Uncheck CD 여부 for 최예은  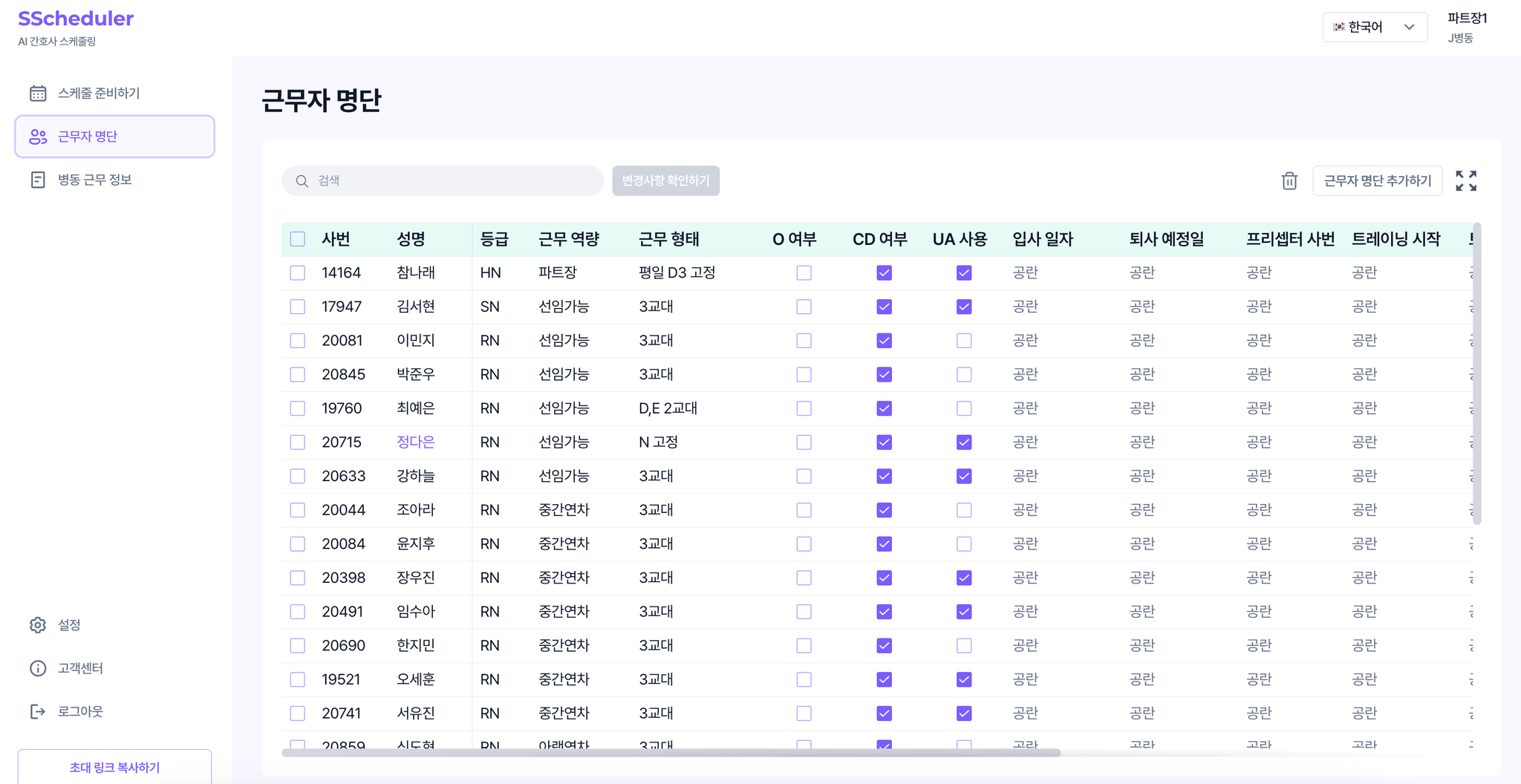click(884, 408)
